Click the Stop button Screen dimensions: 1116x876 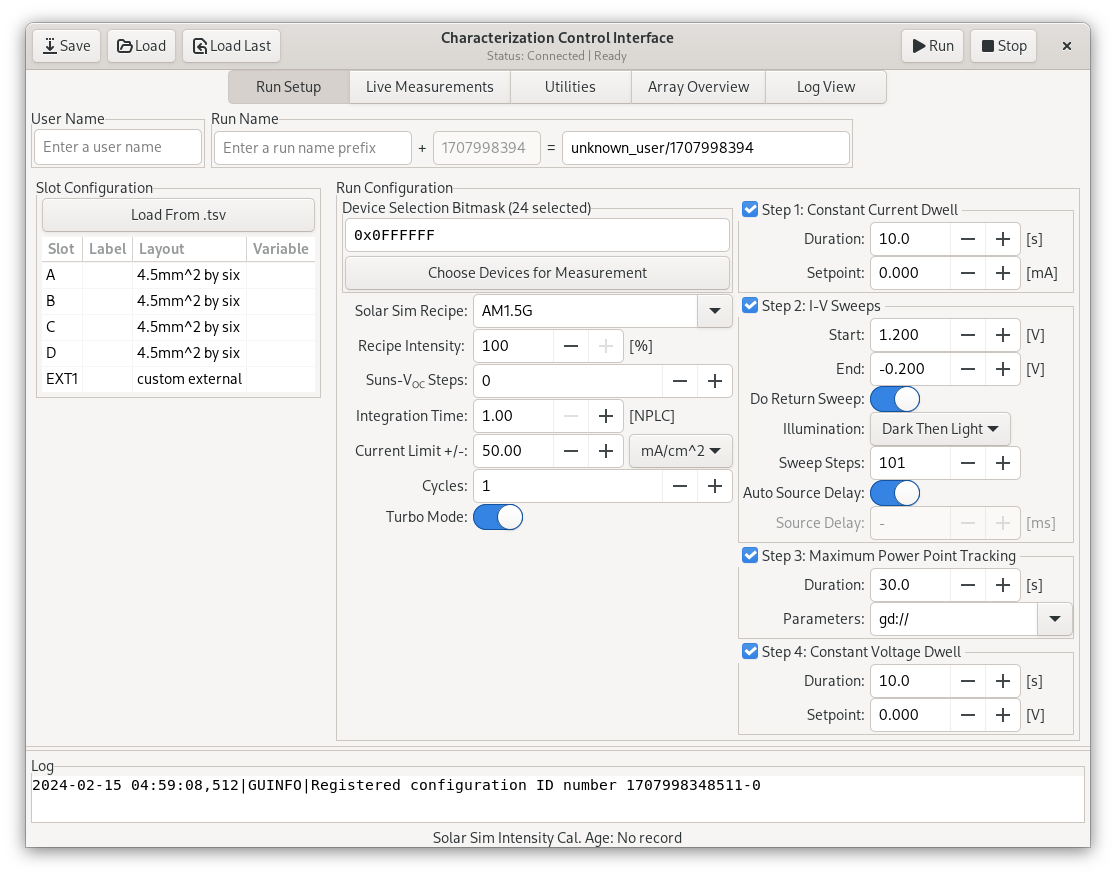coord(1004,46)
